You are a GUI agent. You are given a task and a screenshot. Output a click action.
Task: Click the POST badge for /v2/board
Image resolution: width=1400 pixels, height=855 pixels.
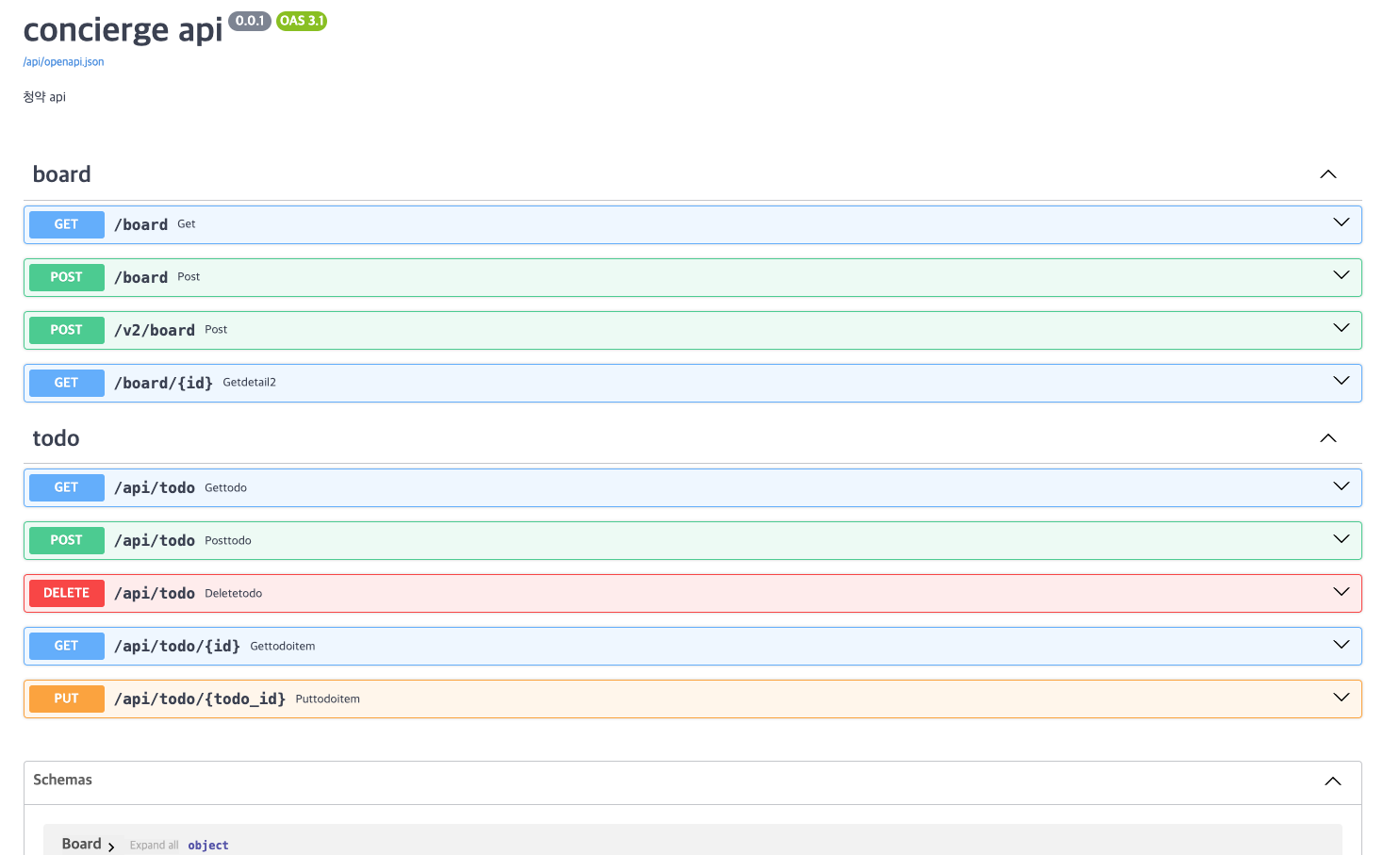[67, 330]
